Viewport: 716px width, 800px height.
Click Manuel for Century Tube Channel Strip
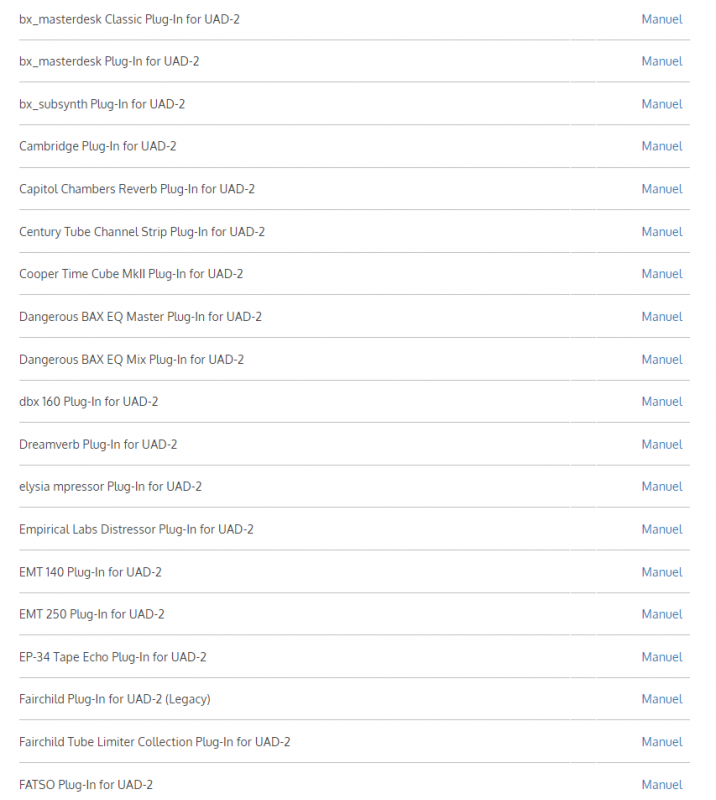pyautogui.click(x=662, y=232)
